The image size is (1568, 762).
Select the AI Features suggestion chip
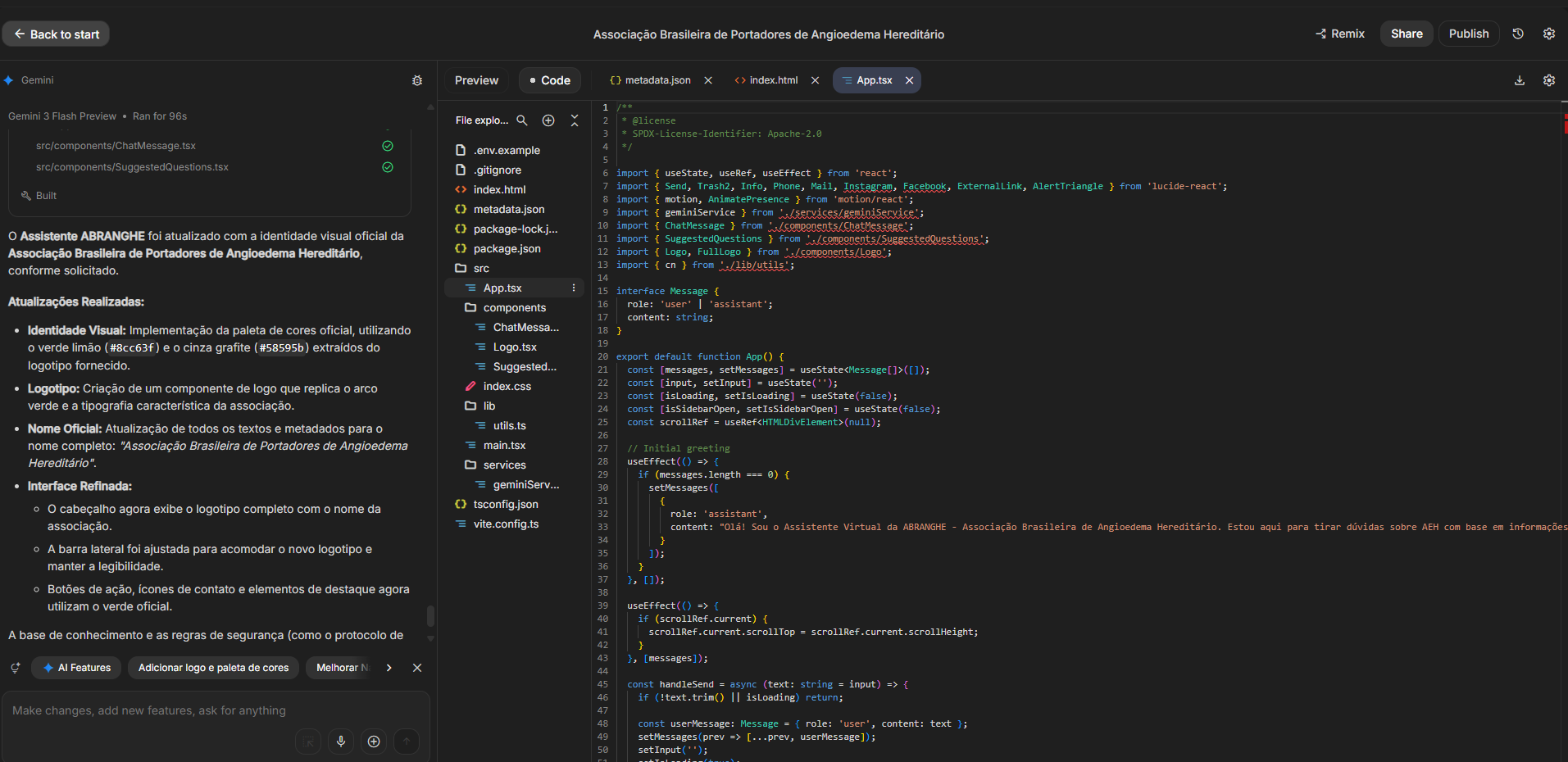[x=75, y=667]
